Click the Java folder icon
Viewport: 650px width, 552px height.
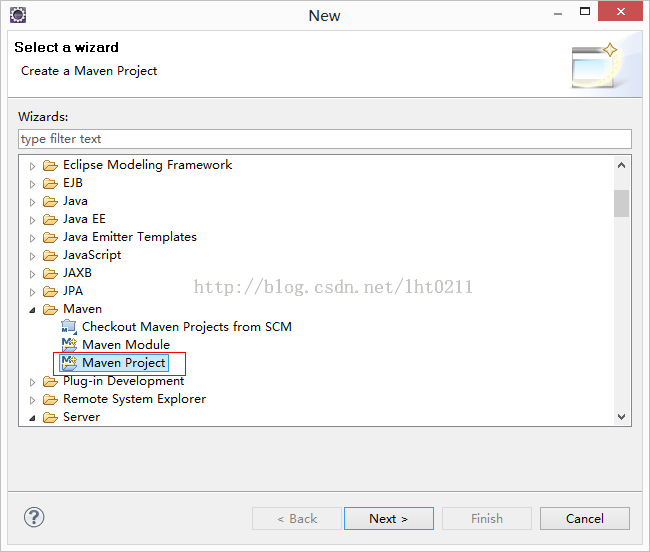(x=50, y=202)
